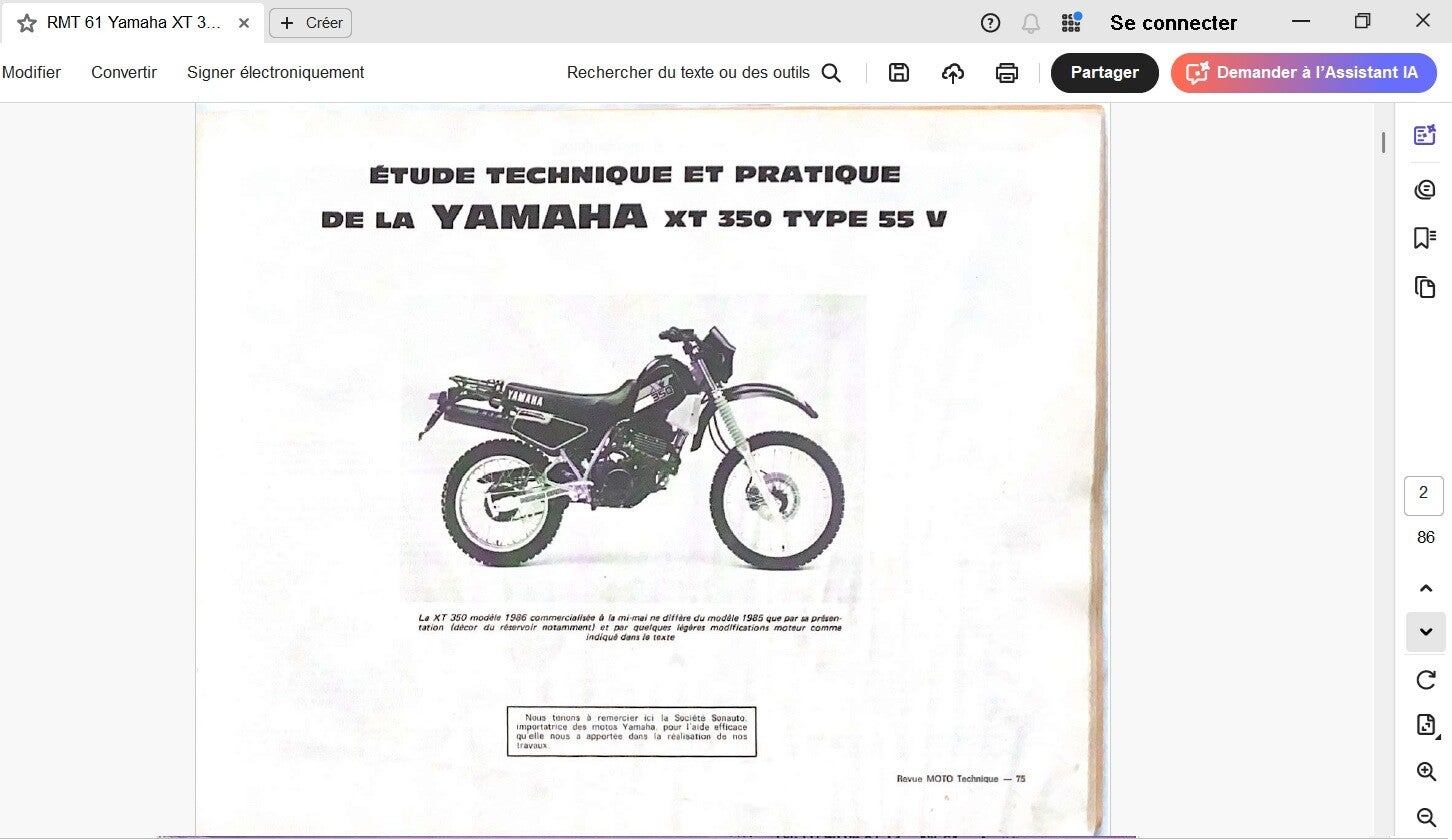Restore down the window
1452x840 pixels.
click(x=1362, y=21)
